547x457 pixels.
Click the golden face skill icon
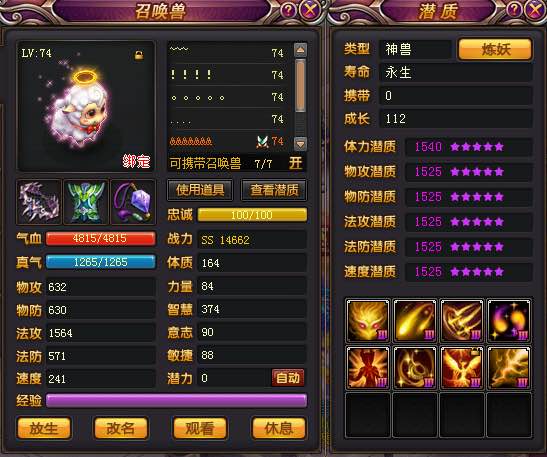click(x=368, y=320)
